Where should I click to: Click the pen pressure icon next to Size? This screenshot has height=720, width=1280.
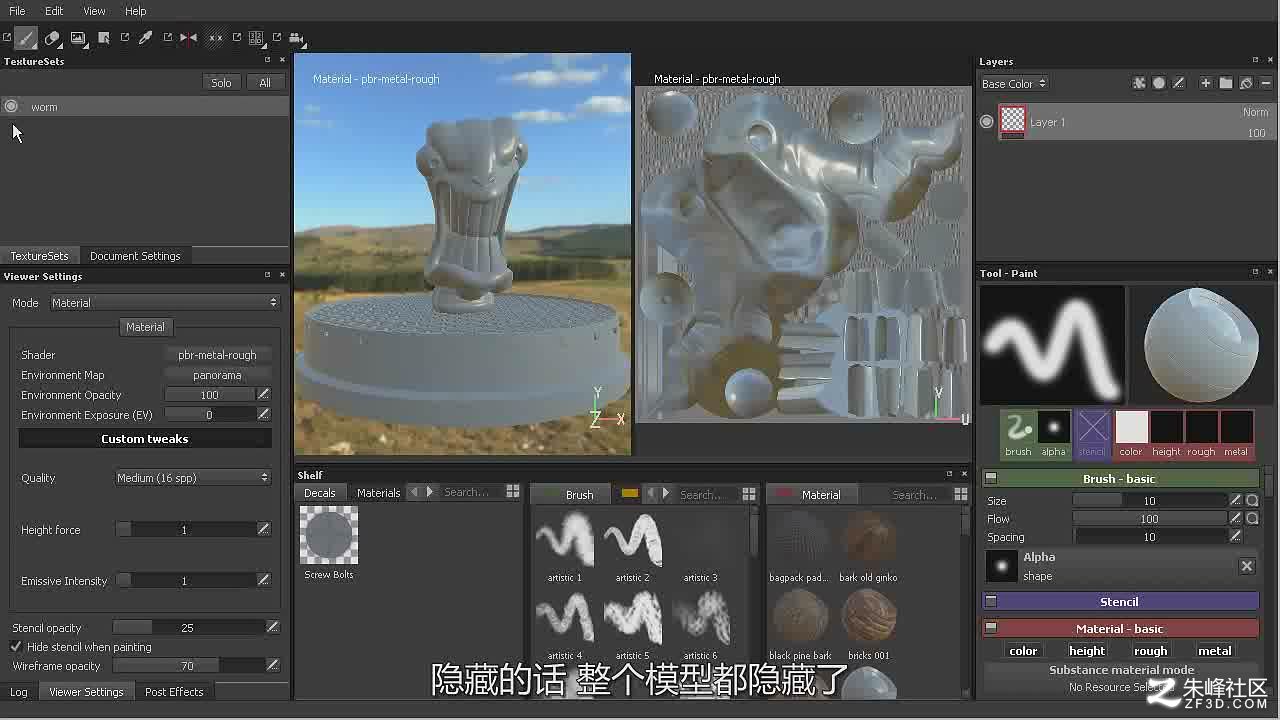point(1236,500)
